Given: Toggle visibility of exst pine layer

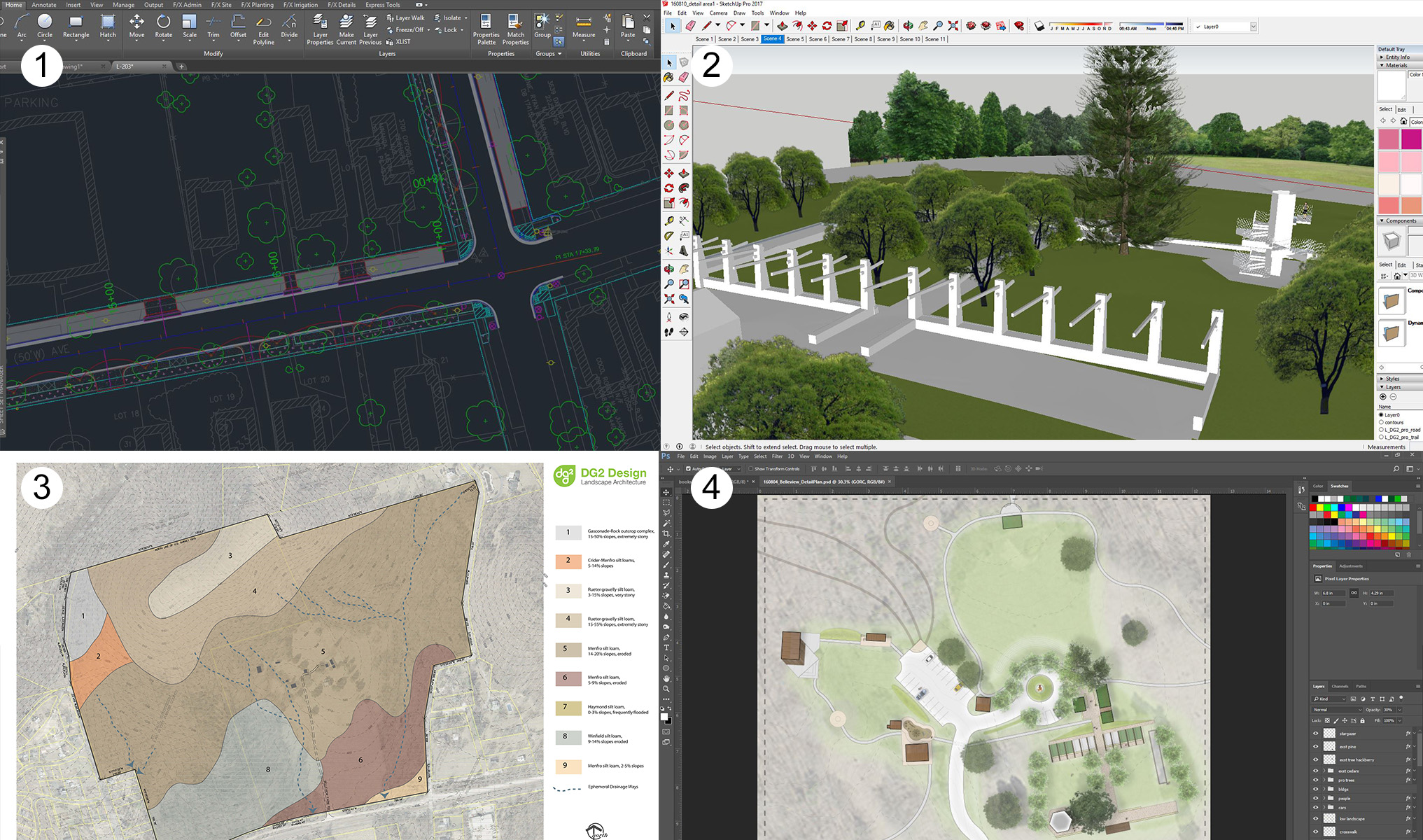Looking at the screenshot, I should click(1315, 746).
